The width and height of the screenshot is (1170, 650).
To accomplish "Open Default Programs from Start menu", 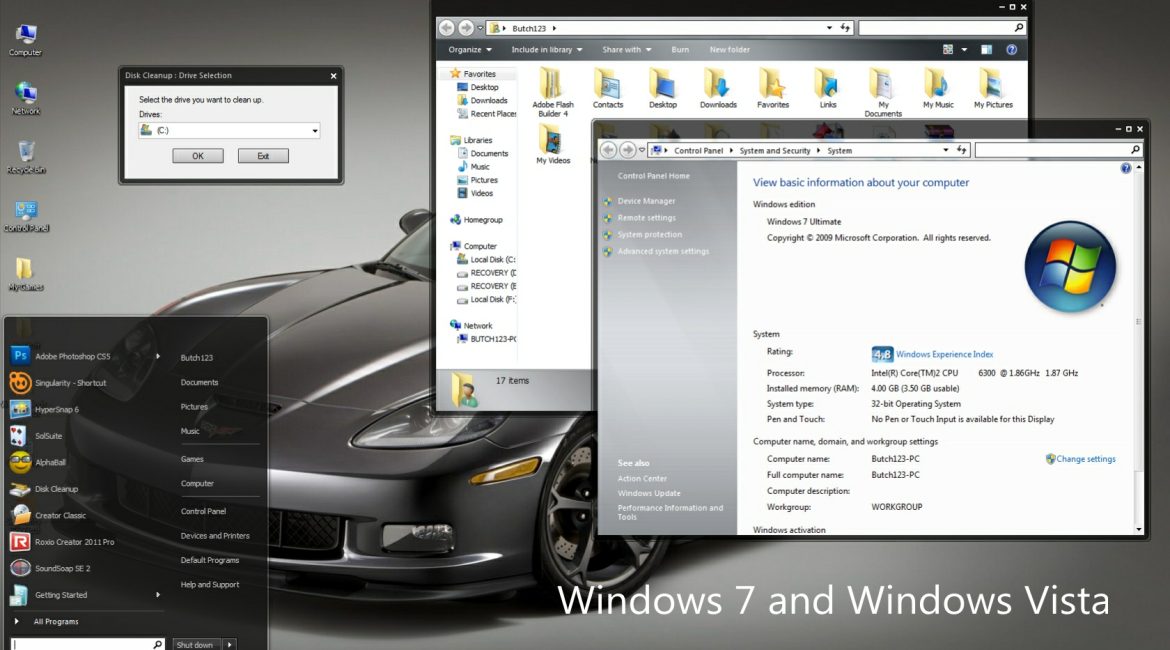I will point(210,560).
